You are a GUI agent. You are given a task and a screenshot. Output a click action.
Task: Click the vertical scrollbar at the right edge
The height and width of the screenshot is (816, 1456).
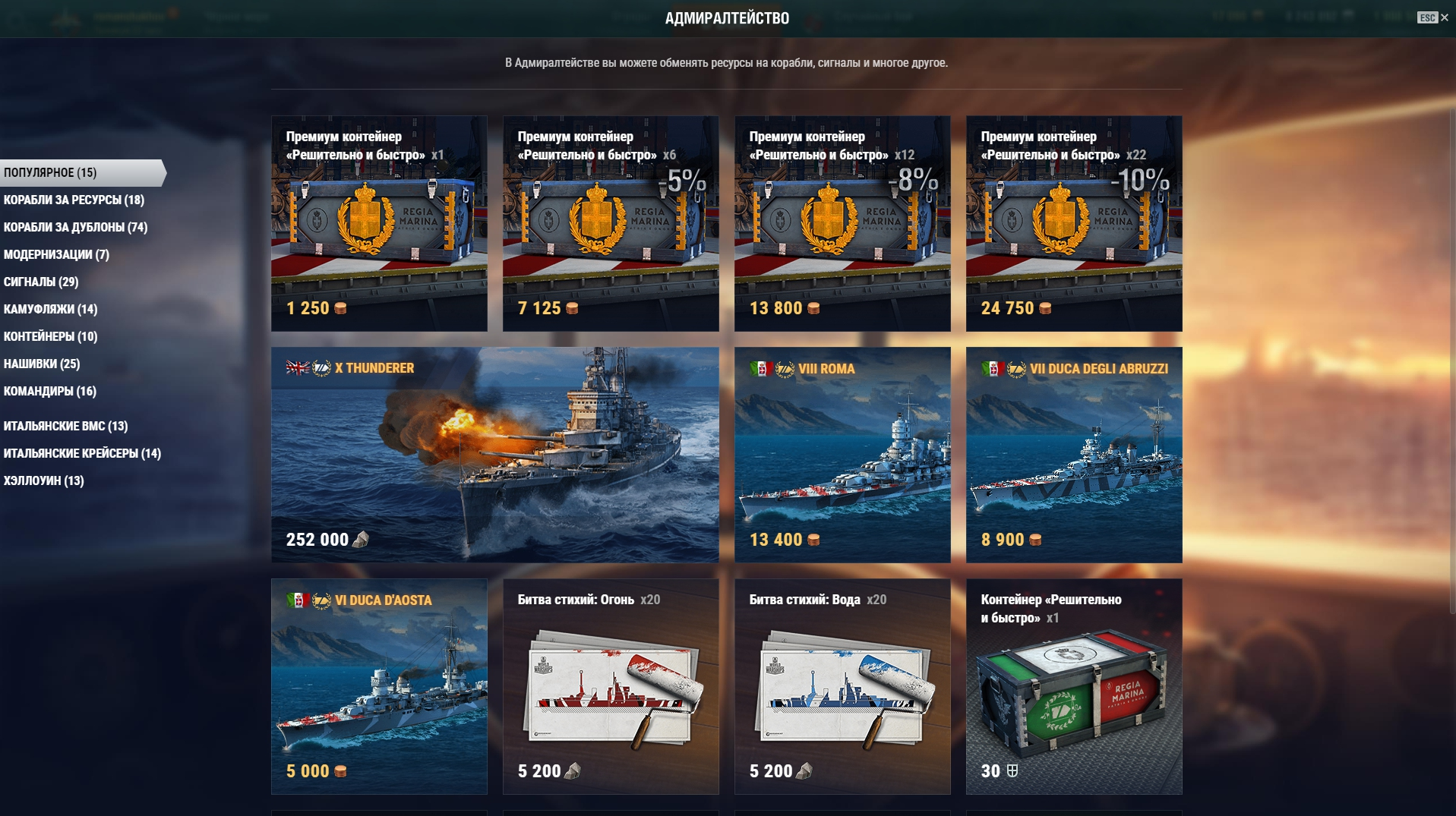pyautogui.click(x=1452, y=349)
